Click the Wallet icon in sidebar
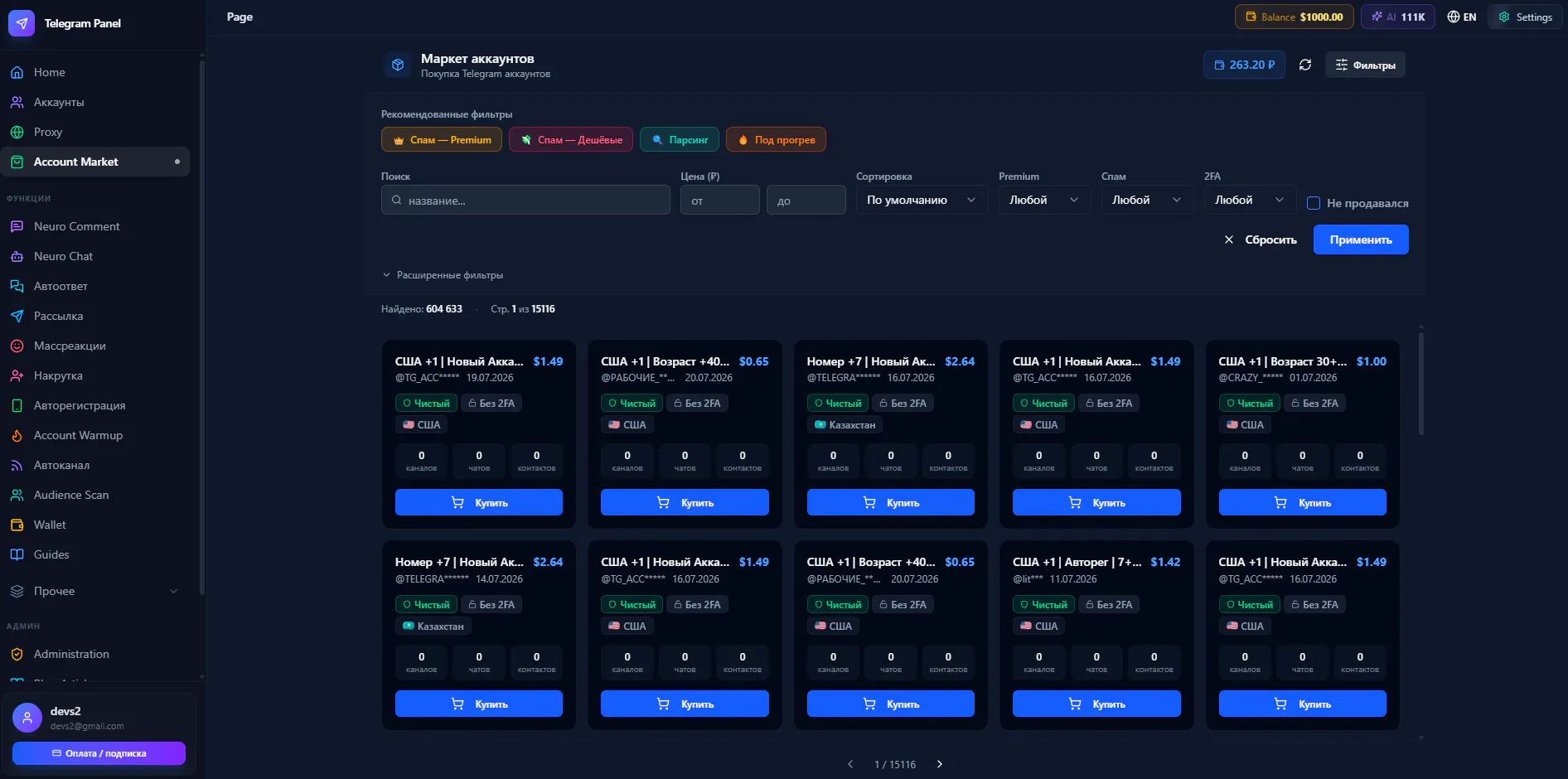1568x779 pixels. 17,525
